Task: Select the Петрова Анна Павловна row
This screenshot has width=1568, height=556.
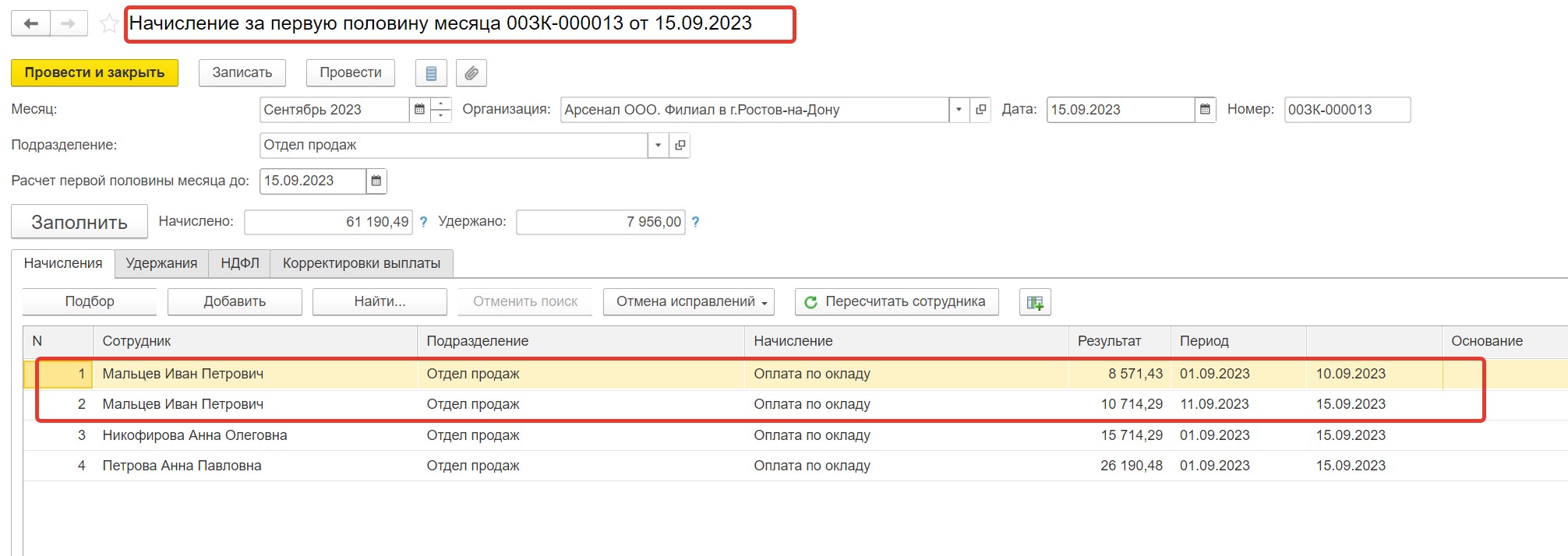Action: click(182, 466)
